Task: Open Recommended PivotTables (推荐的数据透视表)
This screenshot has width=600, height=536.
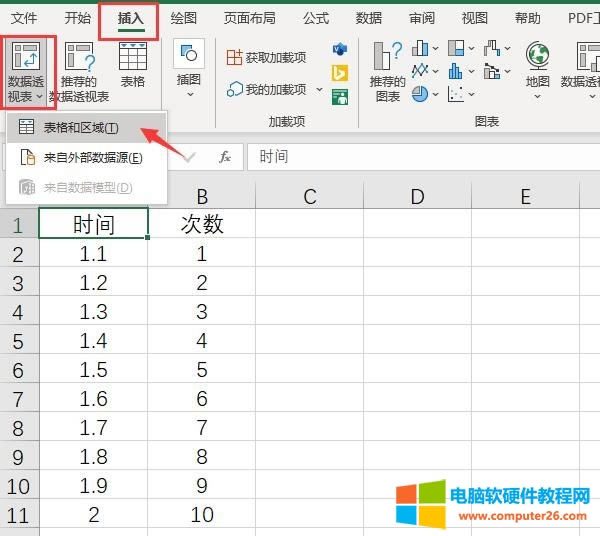Action: pos(78,70)
